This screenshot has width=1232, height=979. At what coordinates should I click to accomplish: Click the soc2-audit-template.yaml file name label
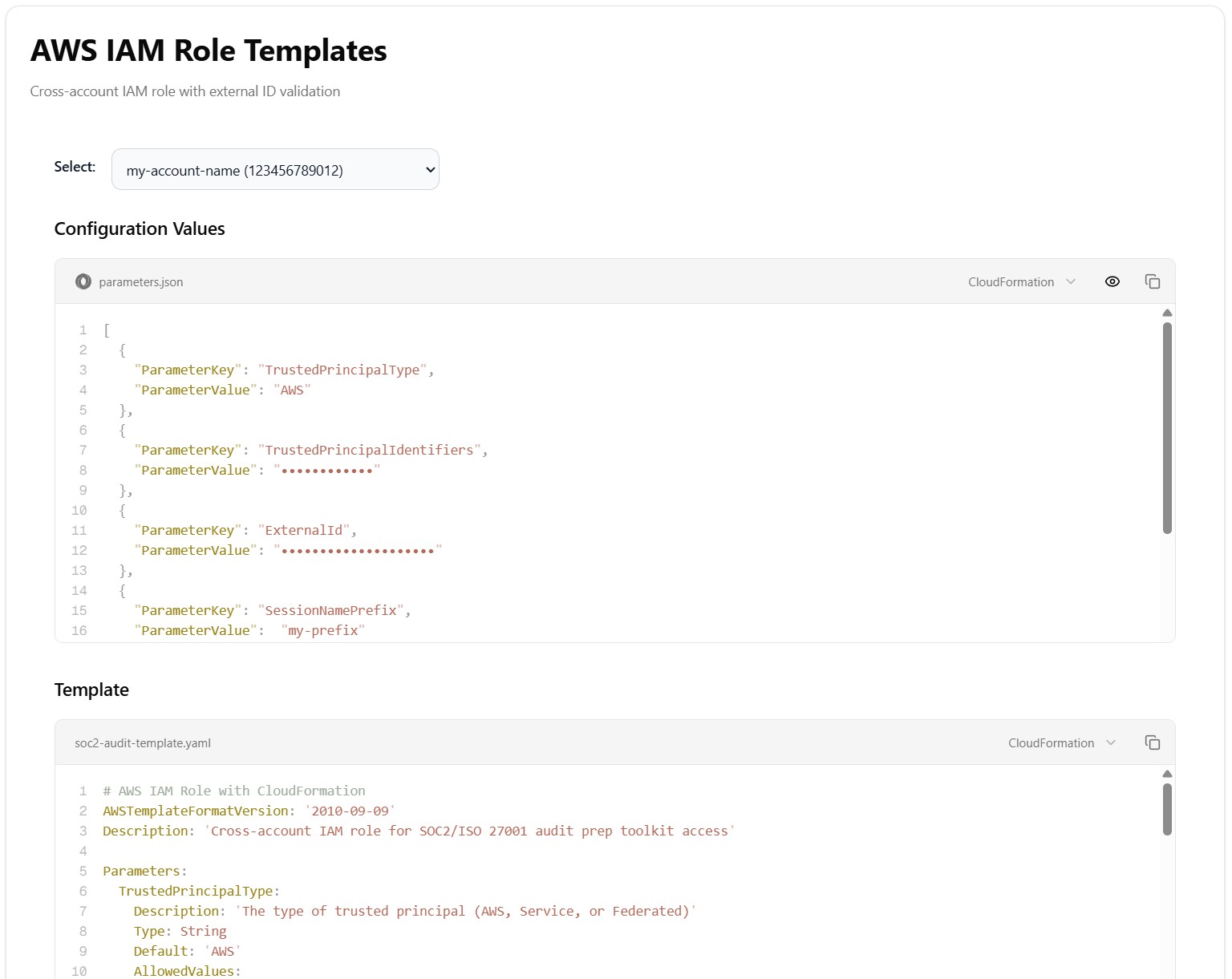click(x=143, y=743)
